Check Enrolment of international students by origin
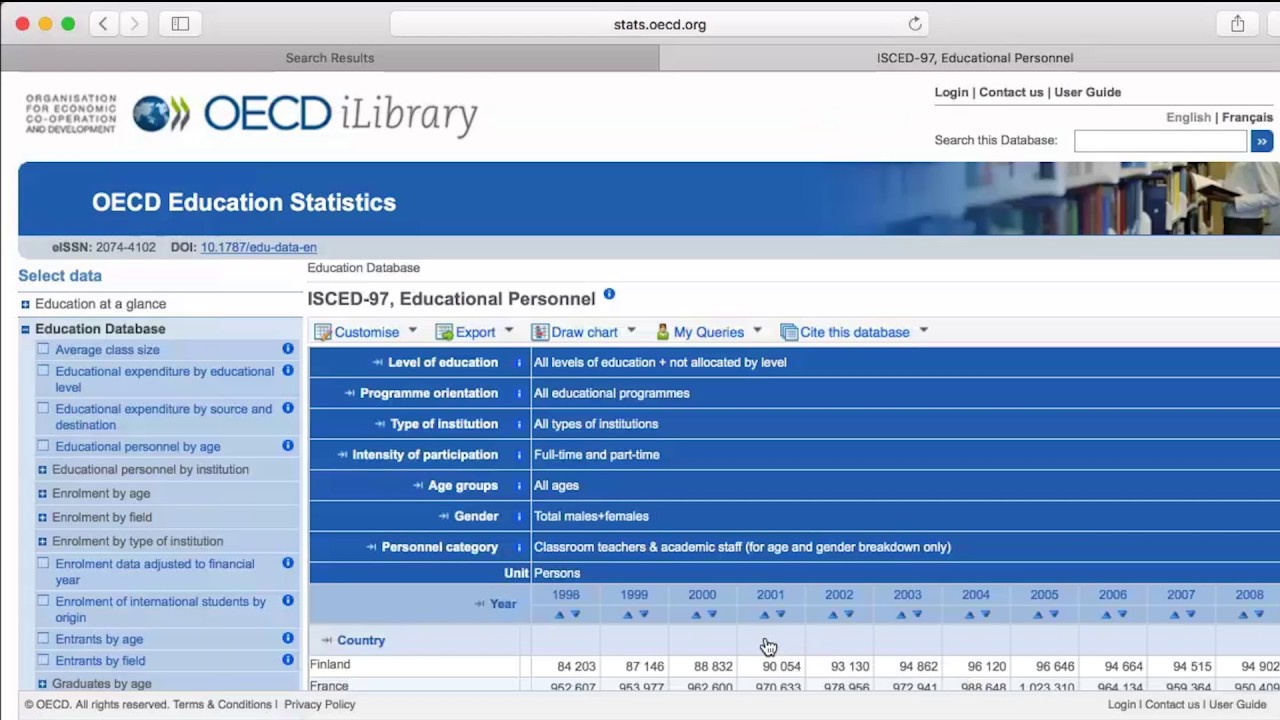The width and height of the screenshot is (1280, 720). coord(43,601)
